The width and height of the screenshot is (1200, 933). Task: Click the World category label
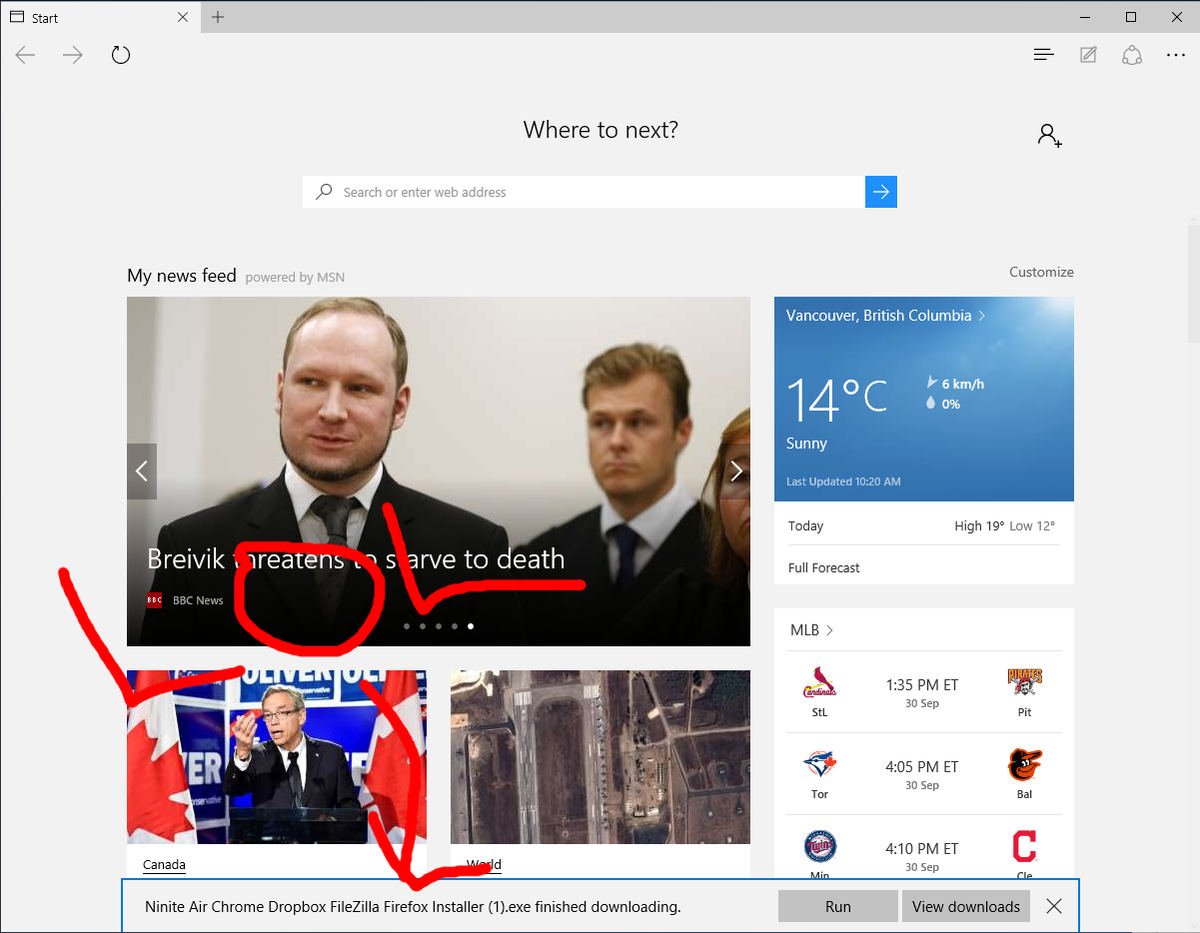(484, 864)
